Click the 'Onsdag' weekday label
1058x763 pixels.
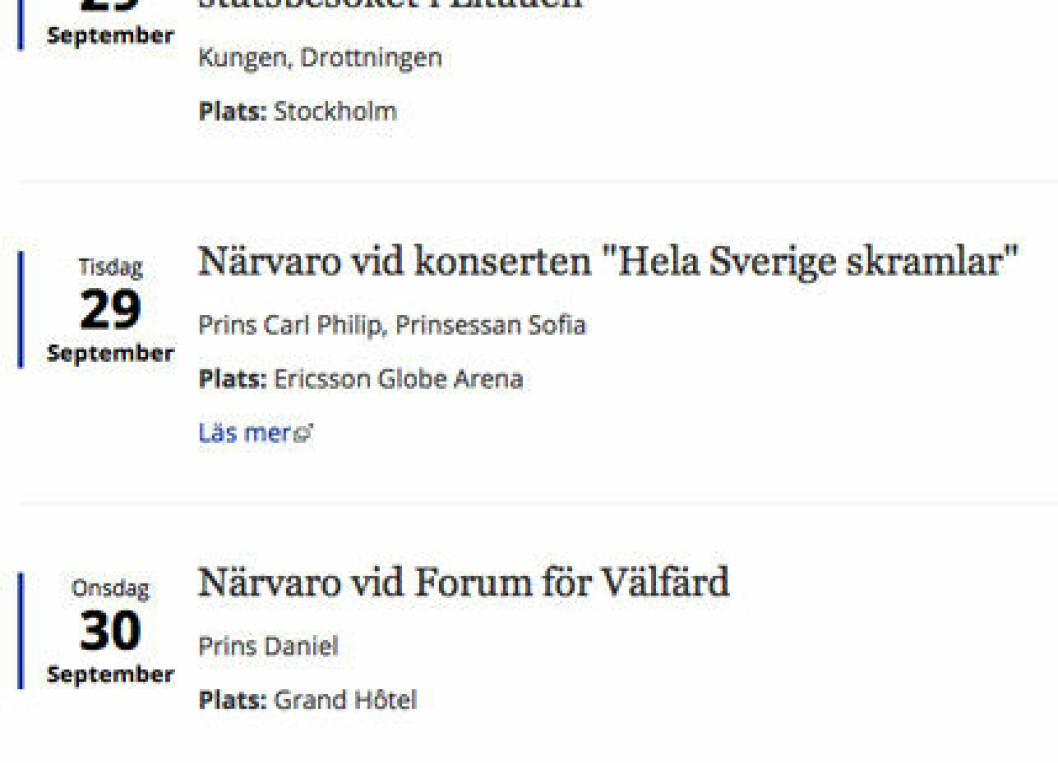(x=111, y=589)
